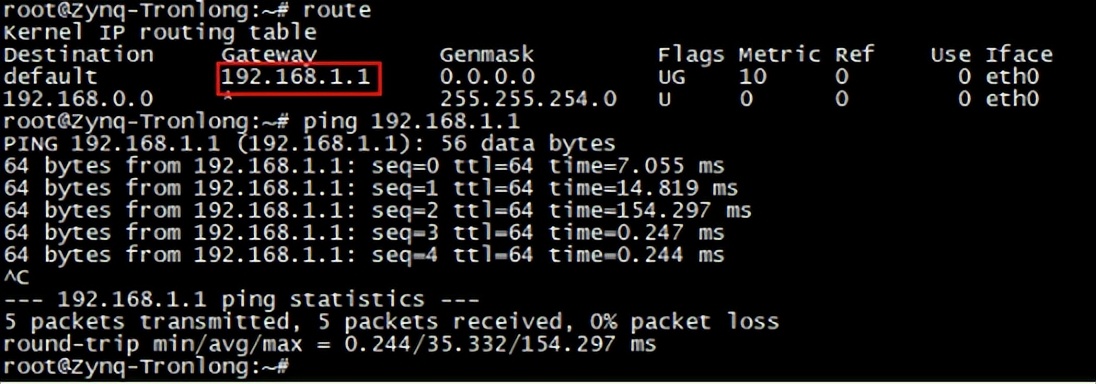This screenshot has height=384, width=1096.
Task: Select the seq=4 ping reply line
Action: 364,255
